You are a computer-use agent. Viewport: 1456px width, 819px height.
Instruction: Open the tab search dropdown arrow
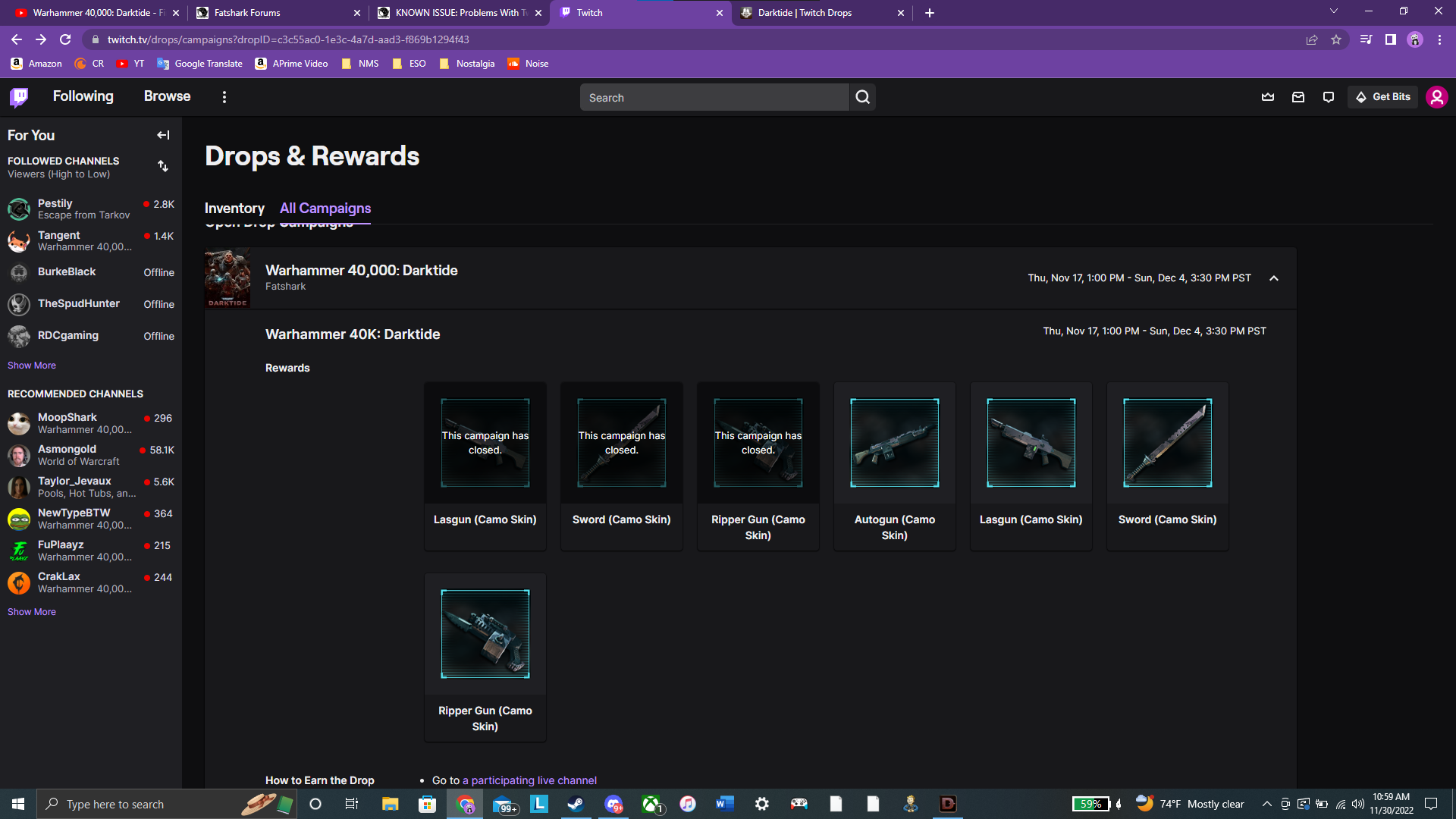[1334, 11]
